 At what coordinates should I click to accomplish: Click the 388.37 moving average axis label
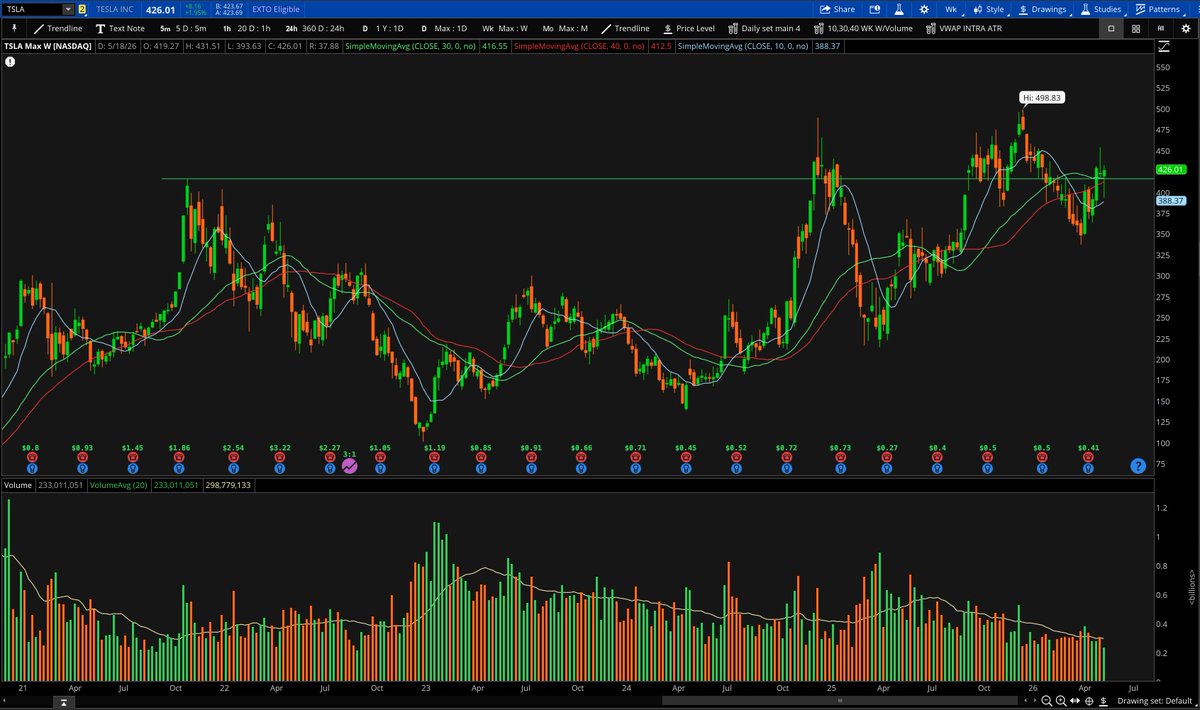1170,201
